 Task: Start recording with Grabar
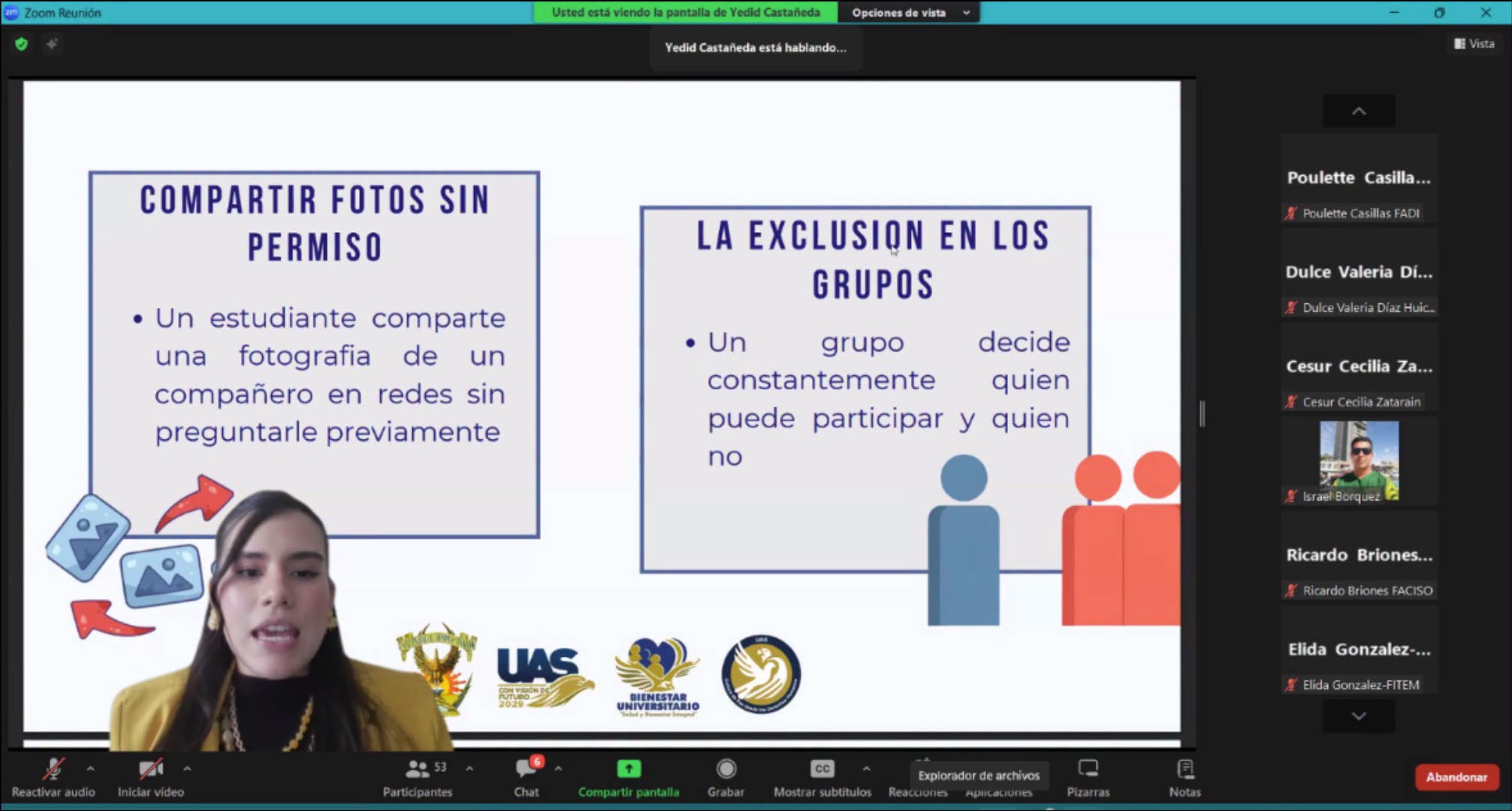pyautogui.click(x=726, y=778)
